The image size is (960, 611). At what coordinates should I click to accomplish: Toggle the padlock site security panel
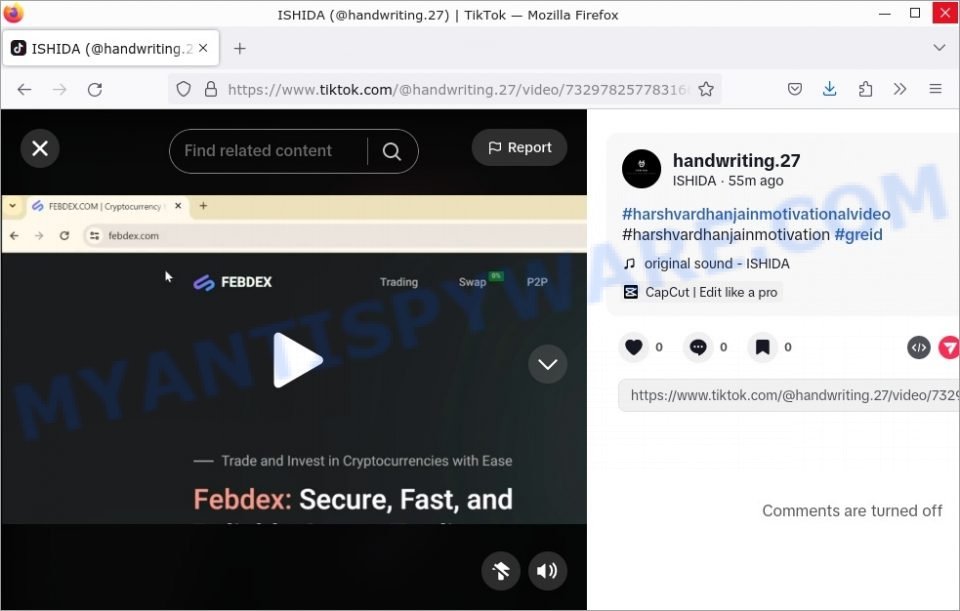208,89
